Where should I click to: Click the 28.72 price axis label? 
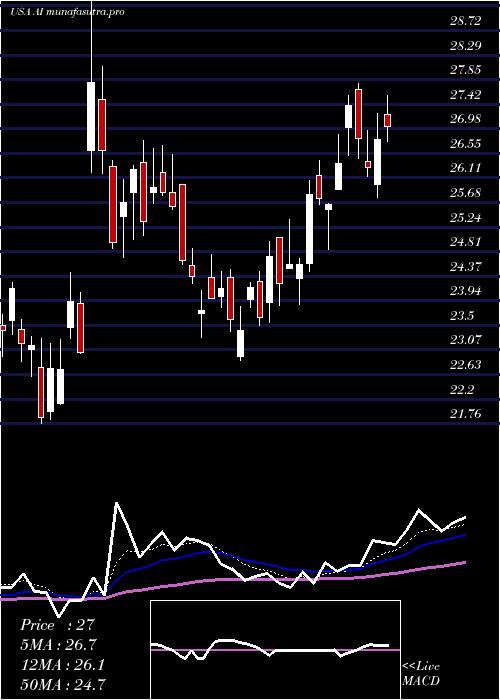pos(466,21)
